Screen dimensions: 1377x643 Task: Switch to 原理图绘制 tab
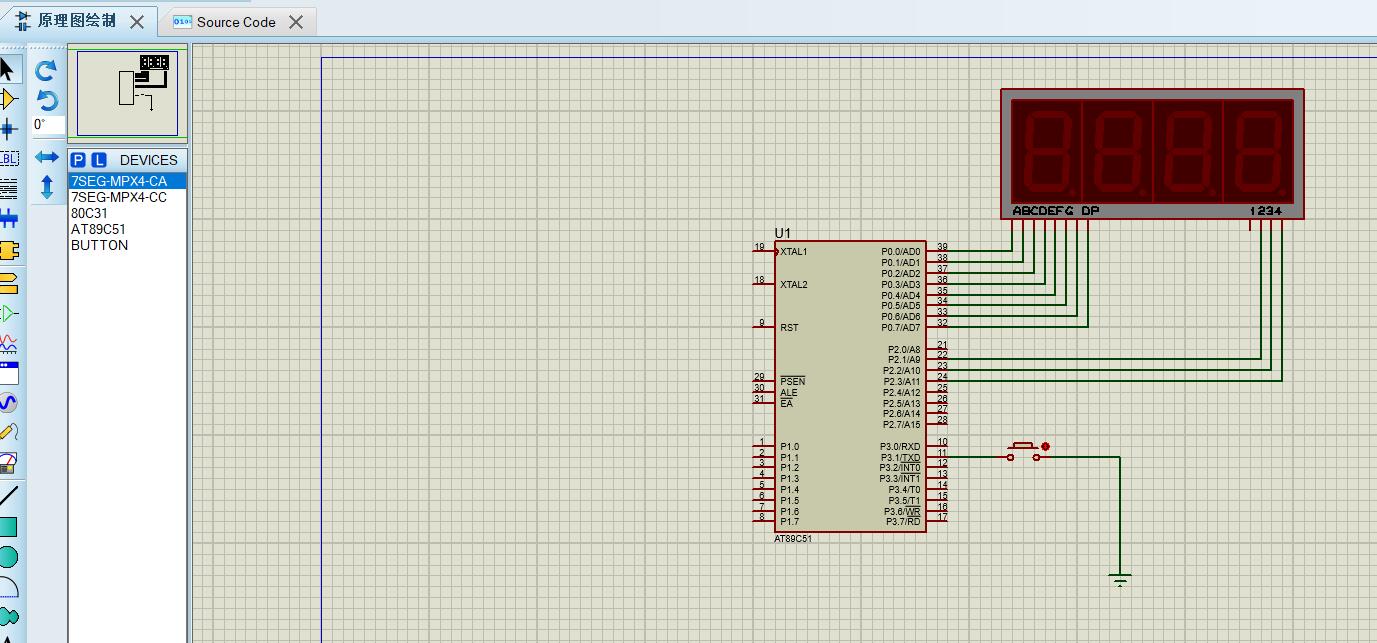[77, 21]
